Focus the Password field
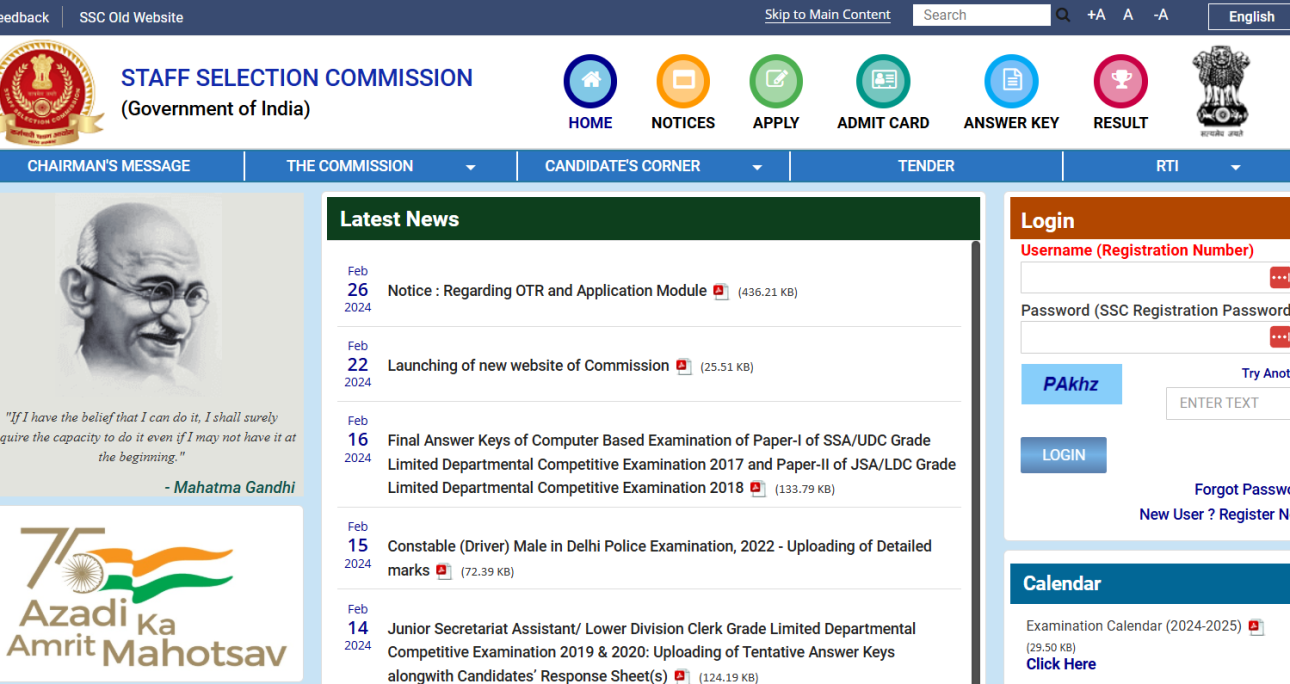Image resolution: width=1290 pixels, height=684 pixels. [1155, 337]
